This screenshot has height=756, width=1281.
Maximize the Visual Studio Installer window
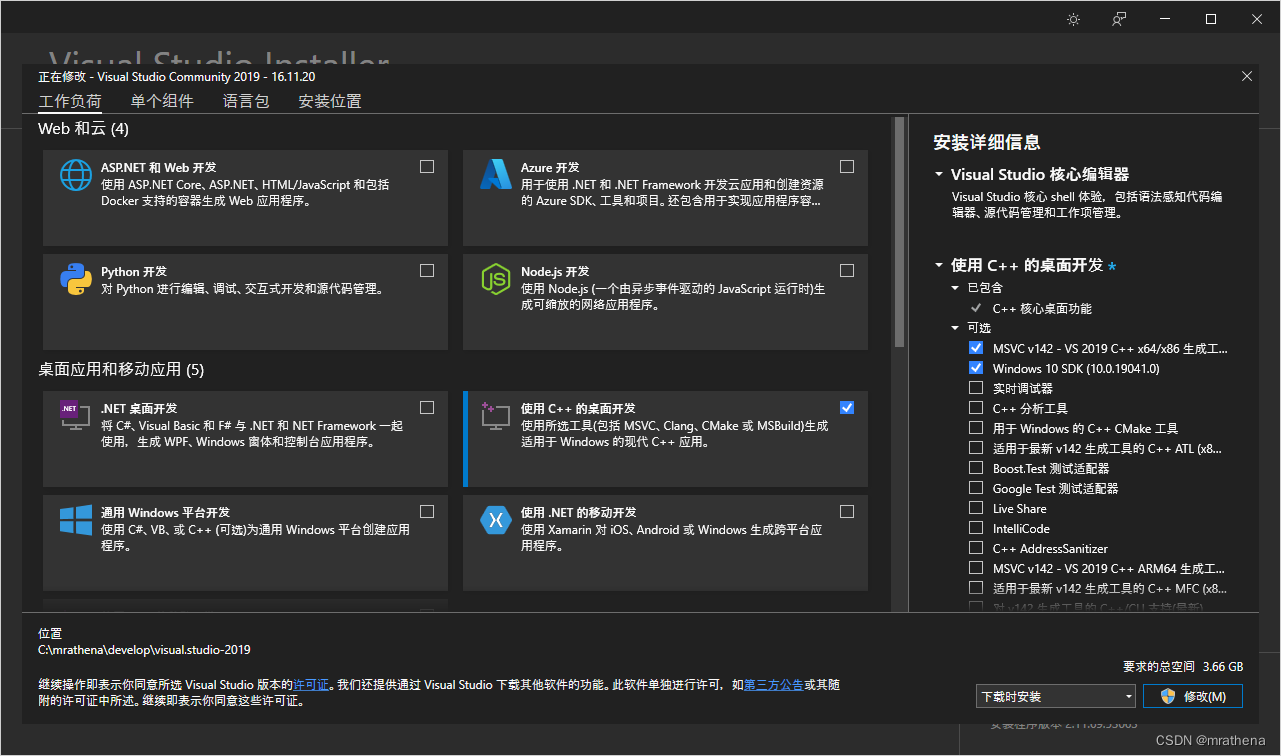1211,19
